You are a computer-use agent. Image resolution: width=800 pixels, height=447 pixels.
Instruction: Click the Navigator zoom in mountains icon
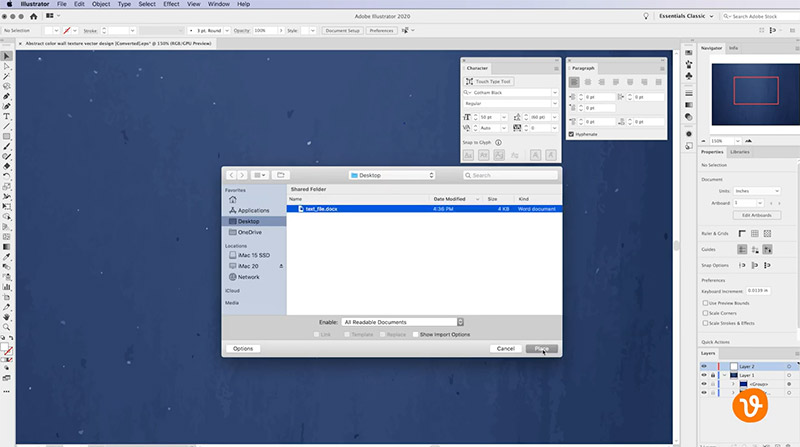tap(748, 141)
